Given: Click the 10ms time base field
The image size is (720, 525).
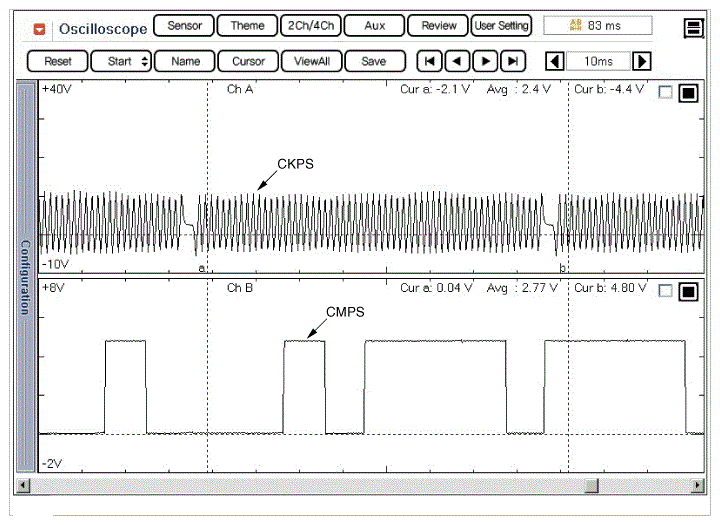Looking at the screenshot, I should tap(598, 61).
